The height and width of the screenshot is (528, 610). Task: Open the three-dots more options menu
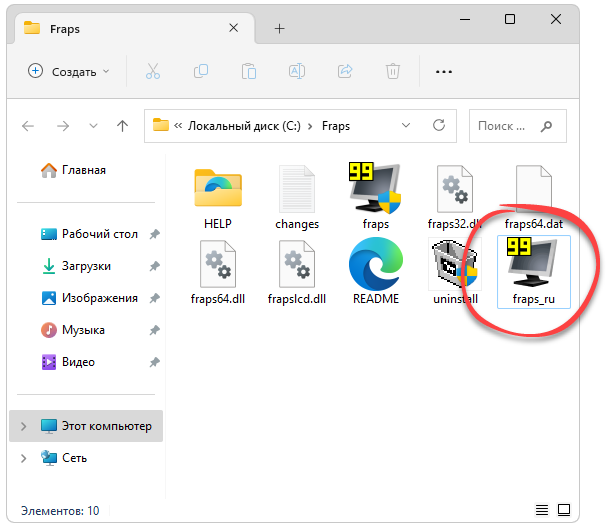(x=444, y=72)
